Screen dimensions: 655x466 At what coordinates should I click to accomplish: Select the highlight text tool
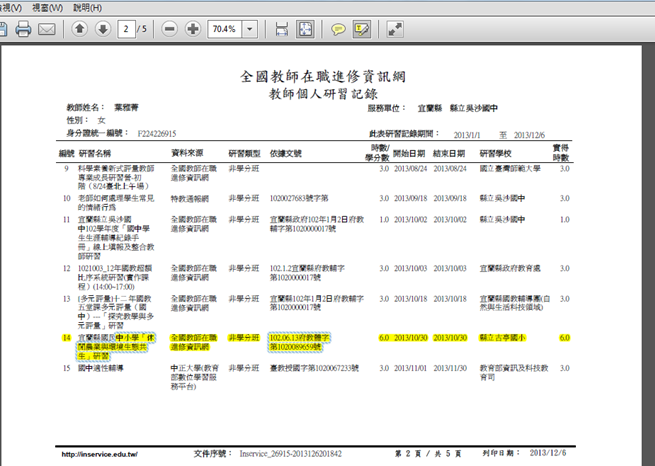[x=361, y=29]
